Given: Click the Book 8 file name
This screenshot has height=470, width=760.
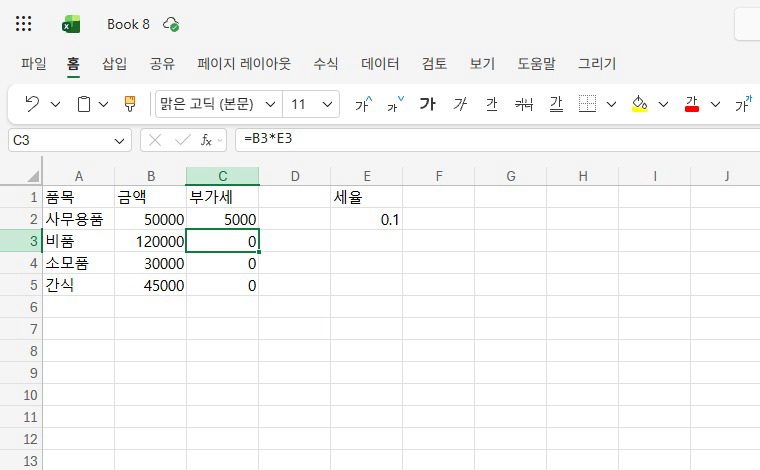Looking at the screenshot, I should [x=128, y=24].
